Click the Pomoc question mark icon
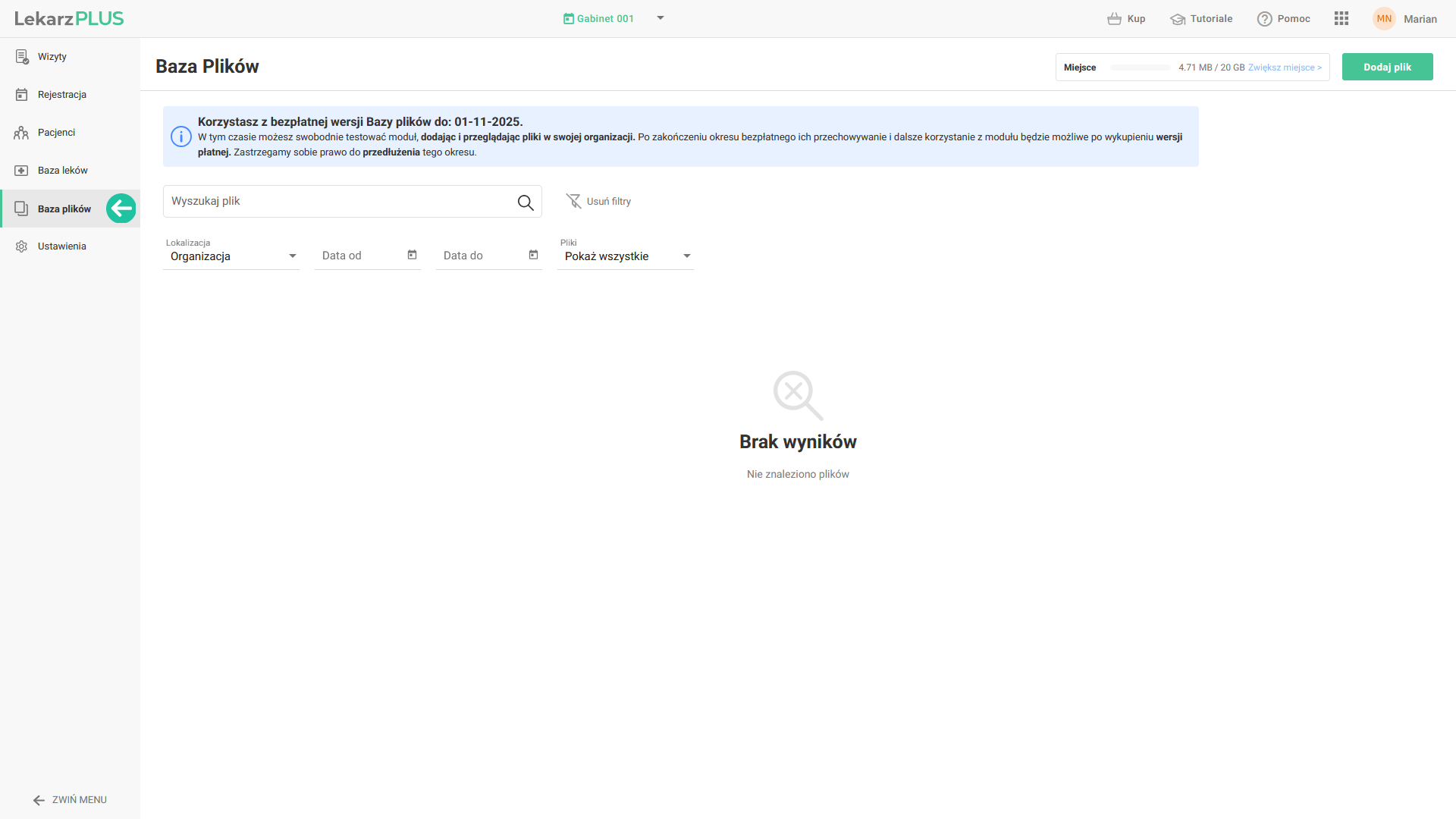 [x=1264, y=19]
